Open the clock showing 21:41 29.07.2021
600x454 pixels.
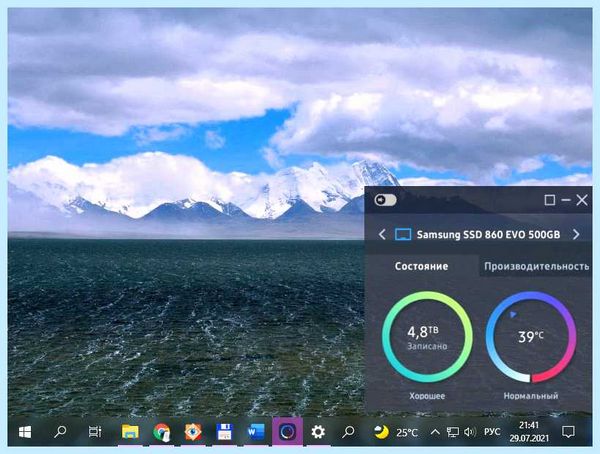pyautogui.click(x=529, y=431)
